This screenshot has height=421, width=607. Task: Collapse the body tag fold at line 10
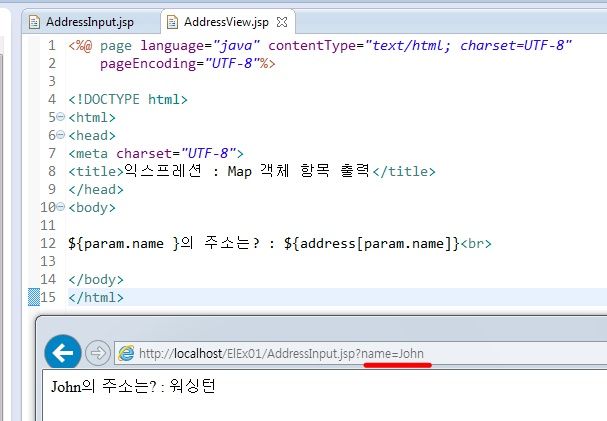[61, 206]
